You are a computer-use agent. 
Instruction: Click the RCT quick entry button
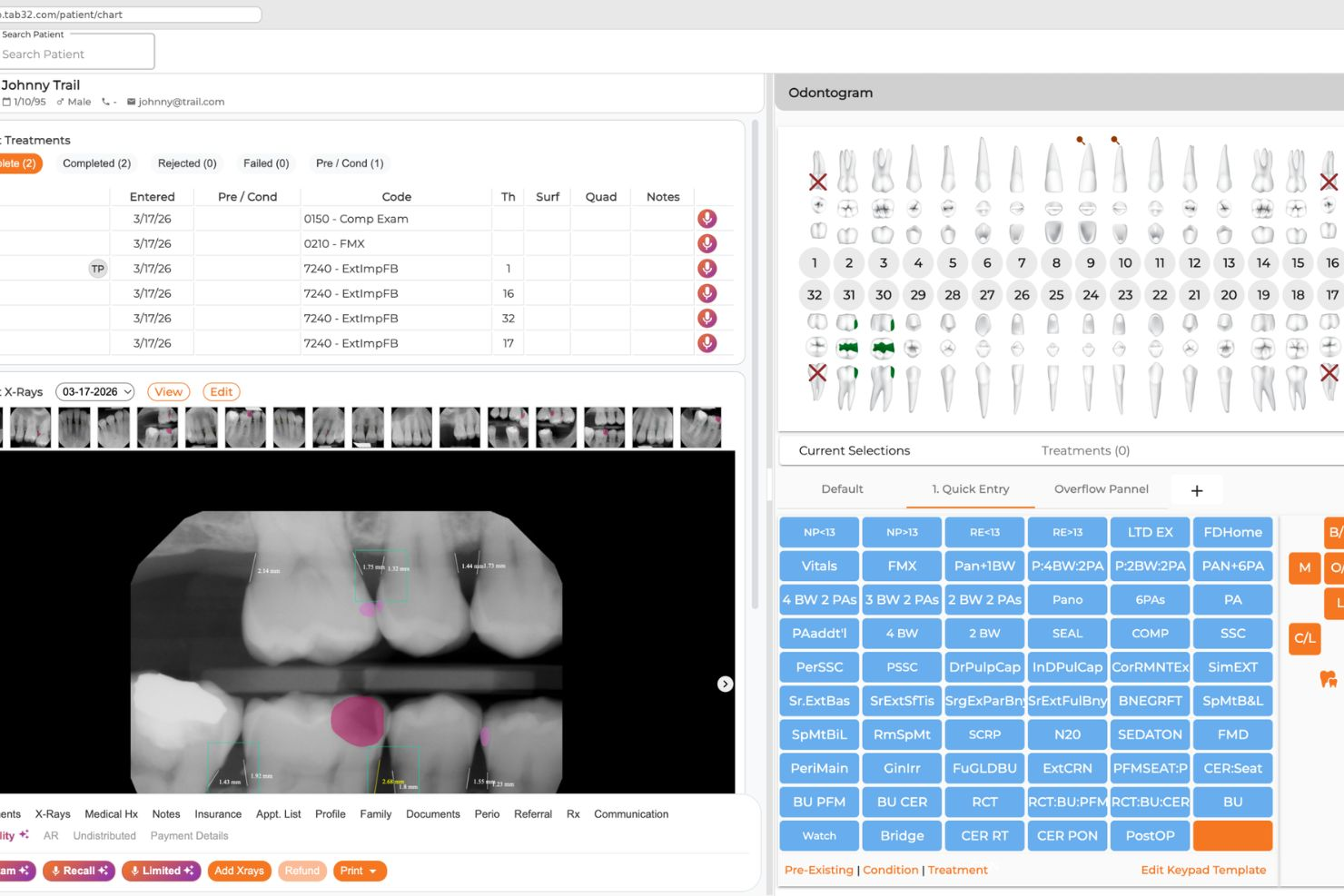(984, 802)
